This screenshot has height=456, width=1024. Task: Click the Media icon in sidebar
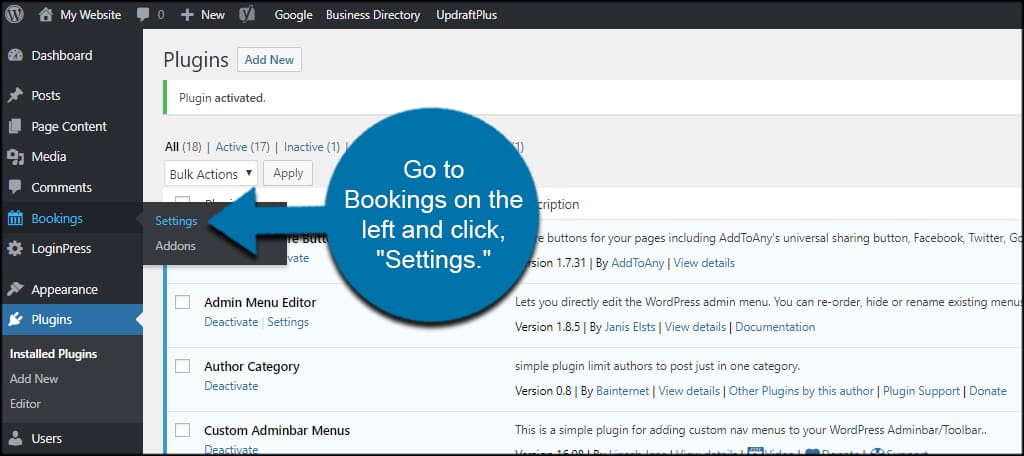coord(16,156)
